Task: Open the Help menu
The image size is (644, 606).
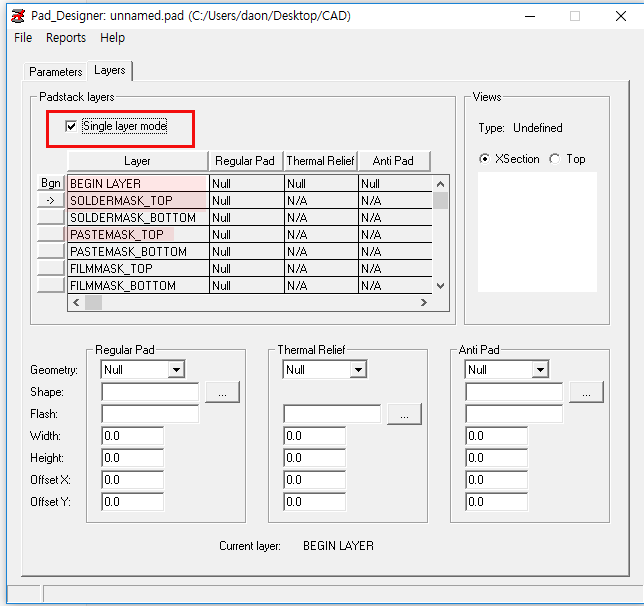Action: pos(113,38)
